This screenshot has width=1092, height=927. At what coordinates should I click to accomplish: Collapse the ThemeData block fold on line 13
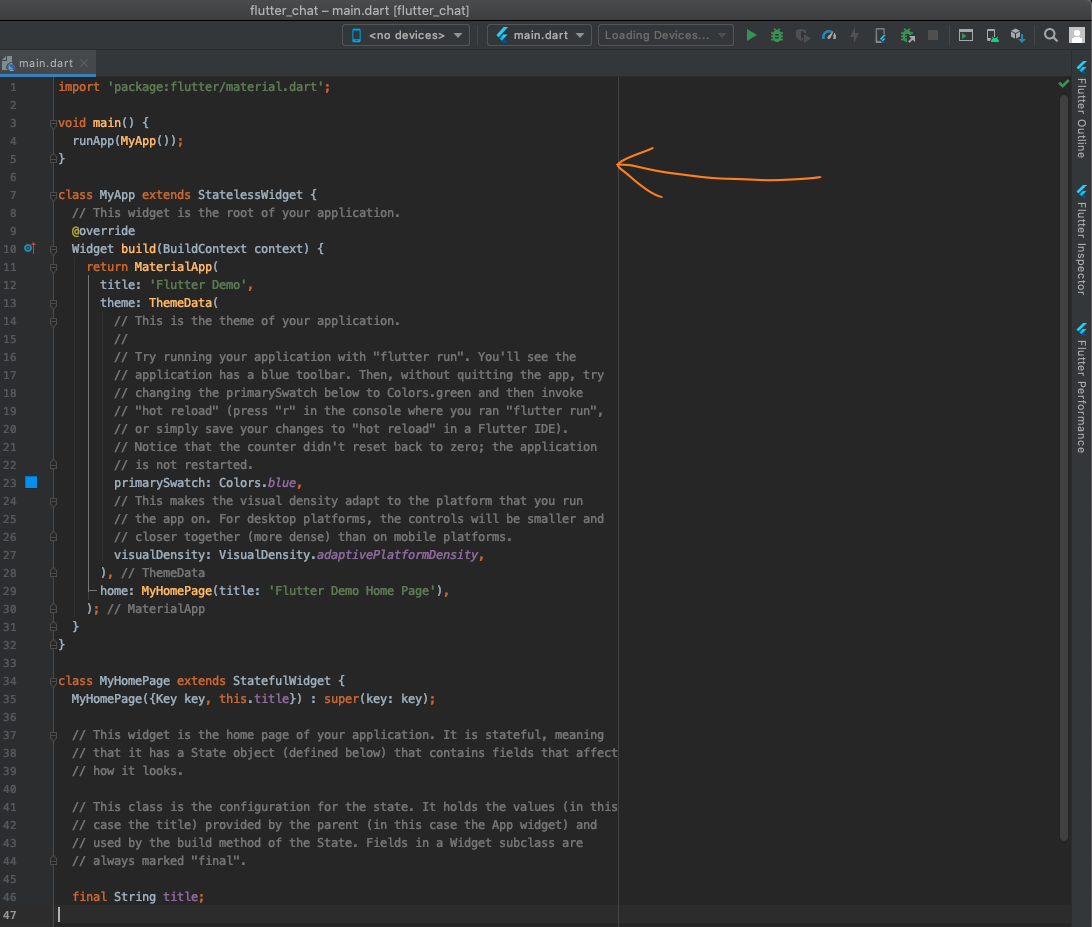click(x=52, y=303)
